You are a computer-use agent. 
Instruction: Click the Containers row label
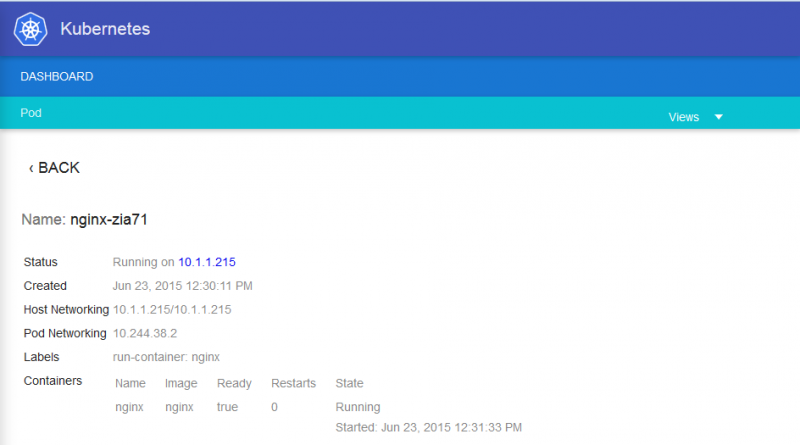[53, 381]
